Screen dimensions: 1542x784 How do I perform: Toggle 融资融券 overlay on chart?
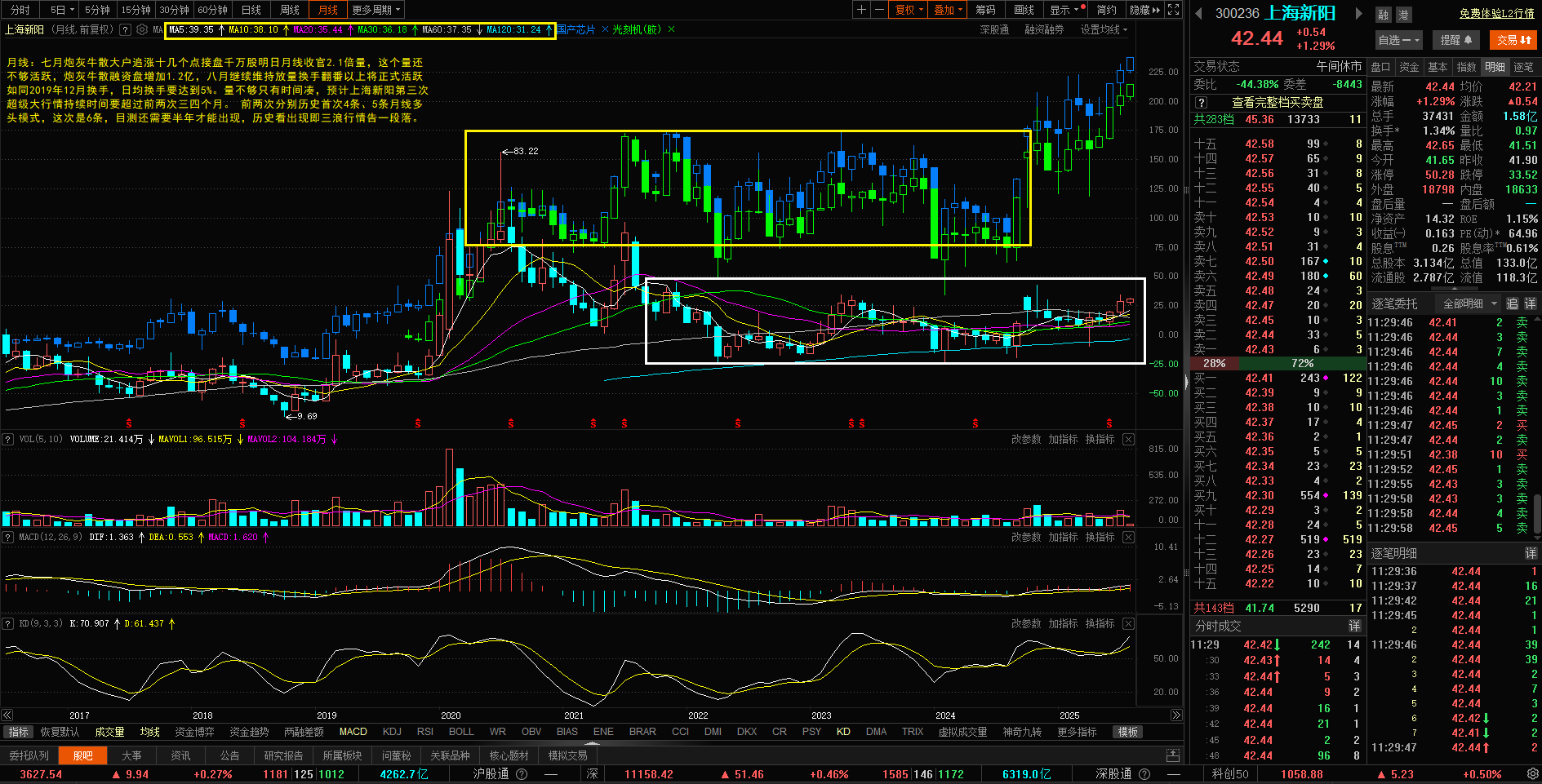1044,29
